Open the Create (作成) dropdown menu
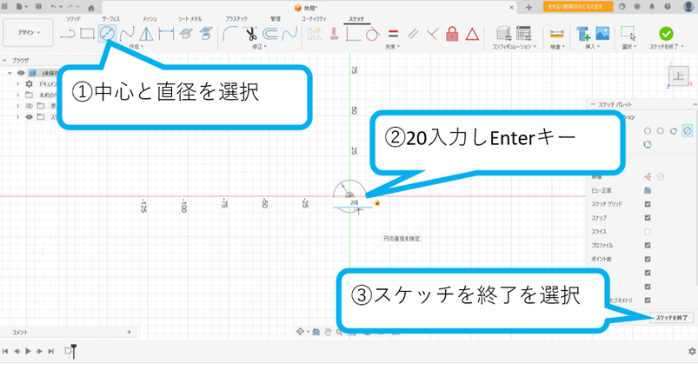Image resolution: width=698 pixels, height=365 pixels. pyautogui.click(x=136, y=47)
